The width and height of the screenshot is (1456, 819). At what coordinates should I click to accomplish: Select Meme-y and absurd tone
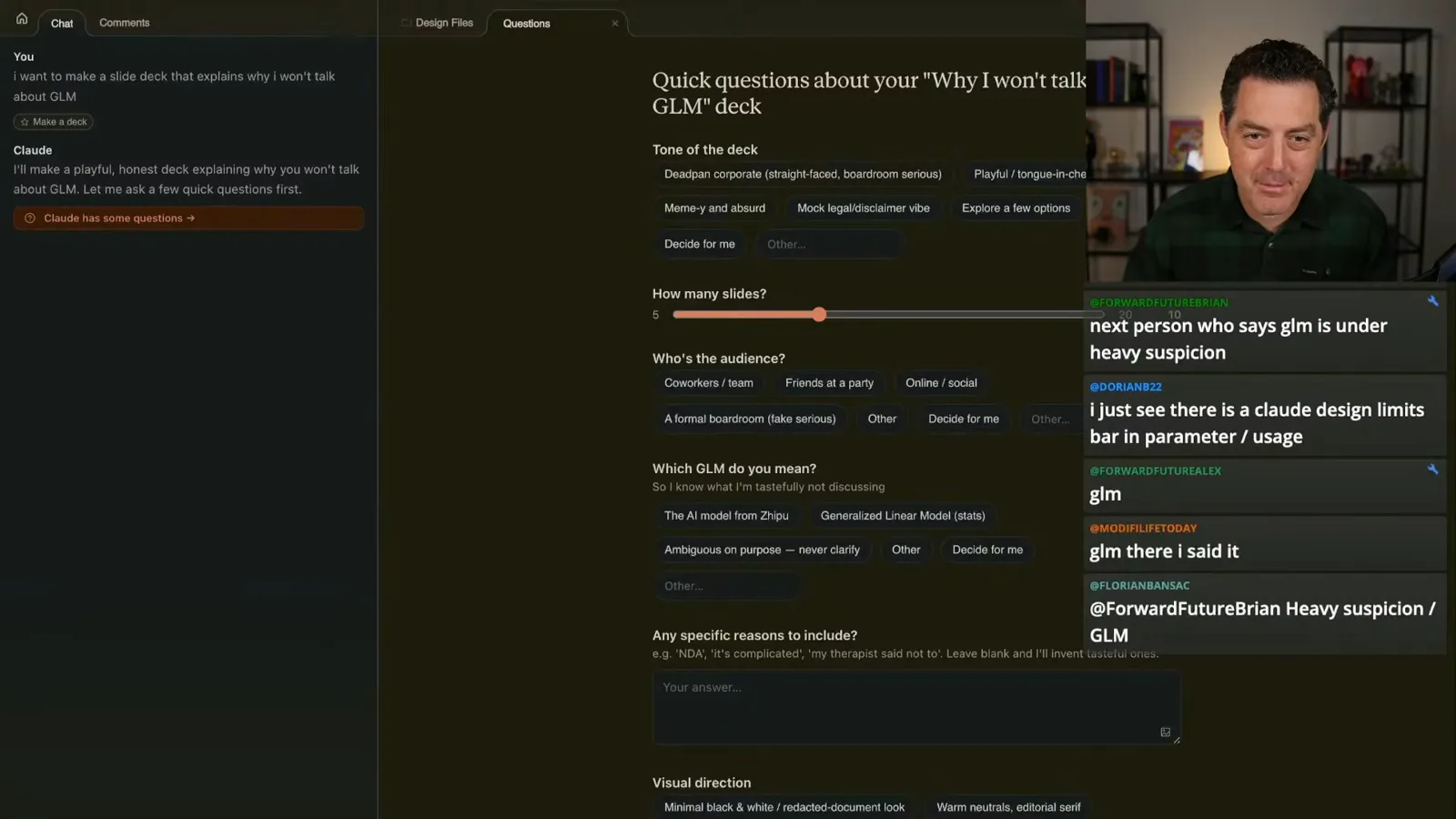(714, 208)
